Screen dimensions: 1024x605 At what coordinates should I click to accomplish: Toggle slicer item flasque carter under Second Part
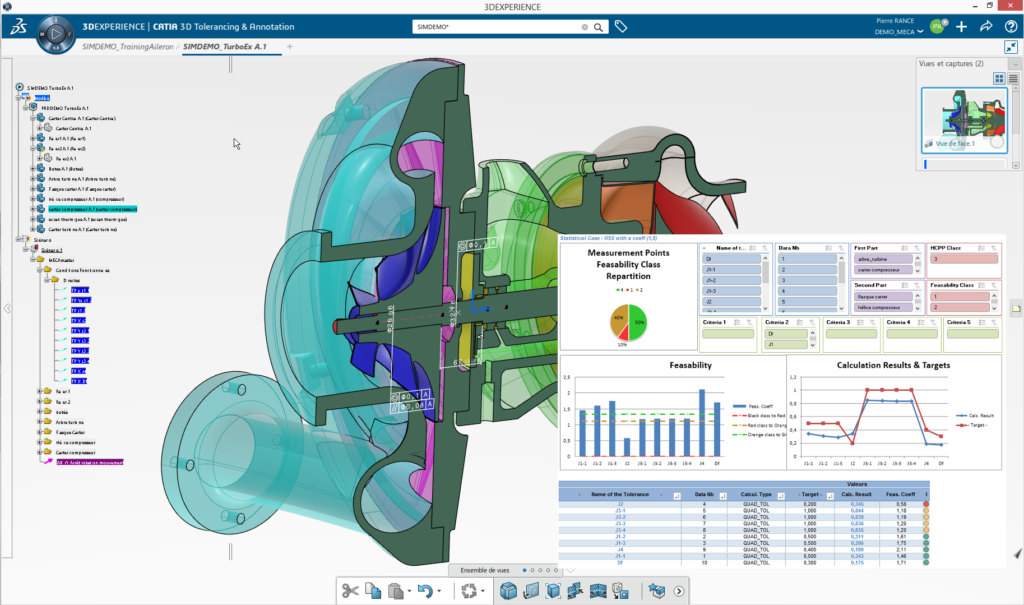(884, 297)
